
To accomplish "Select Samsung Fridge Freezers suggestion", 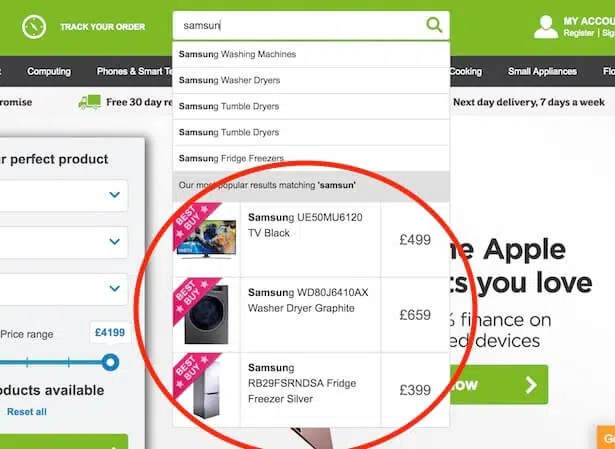I will coord(311,158).
